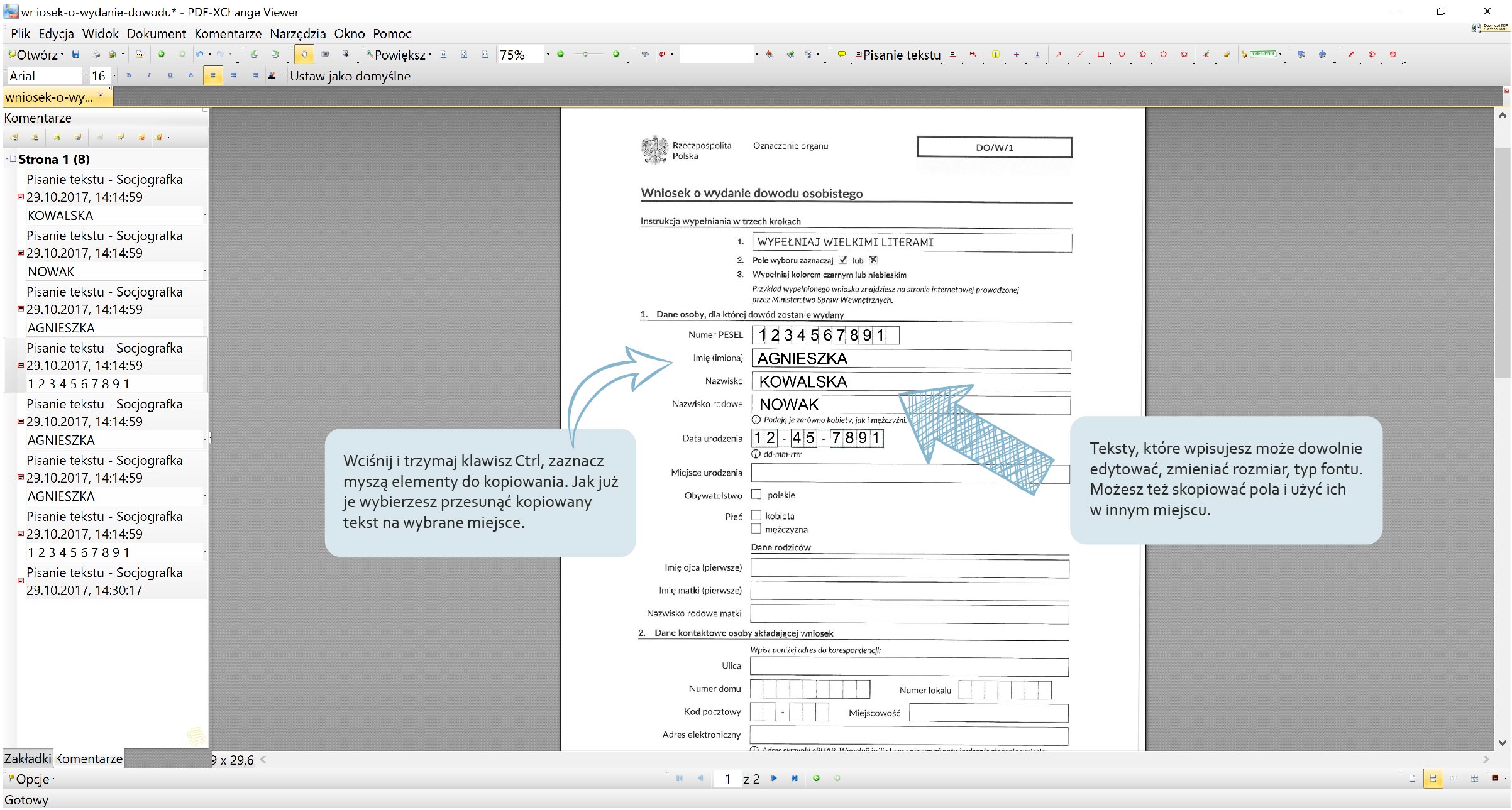Screen dimensions: 1512x810
Task: Select the Hand tool icon
Action: tap(304, 55)
